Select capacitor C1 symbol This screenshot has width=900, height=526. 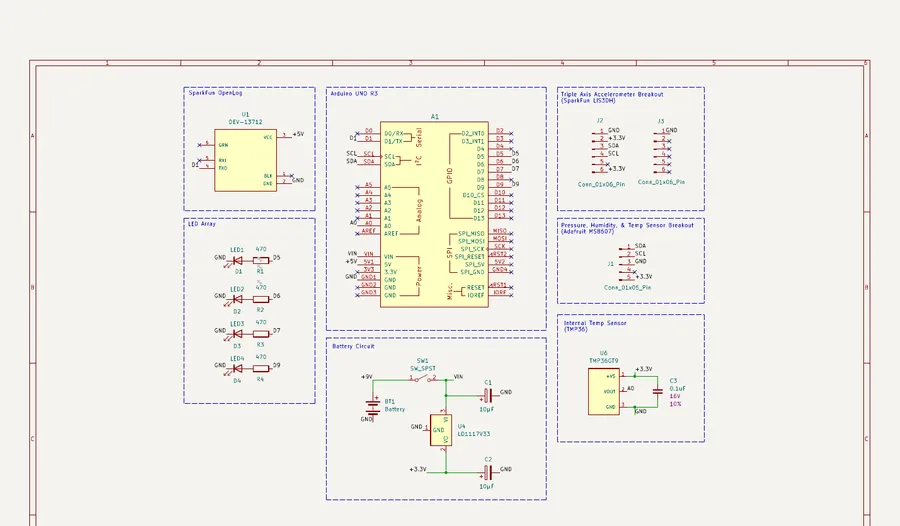point(487,396)
